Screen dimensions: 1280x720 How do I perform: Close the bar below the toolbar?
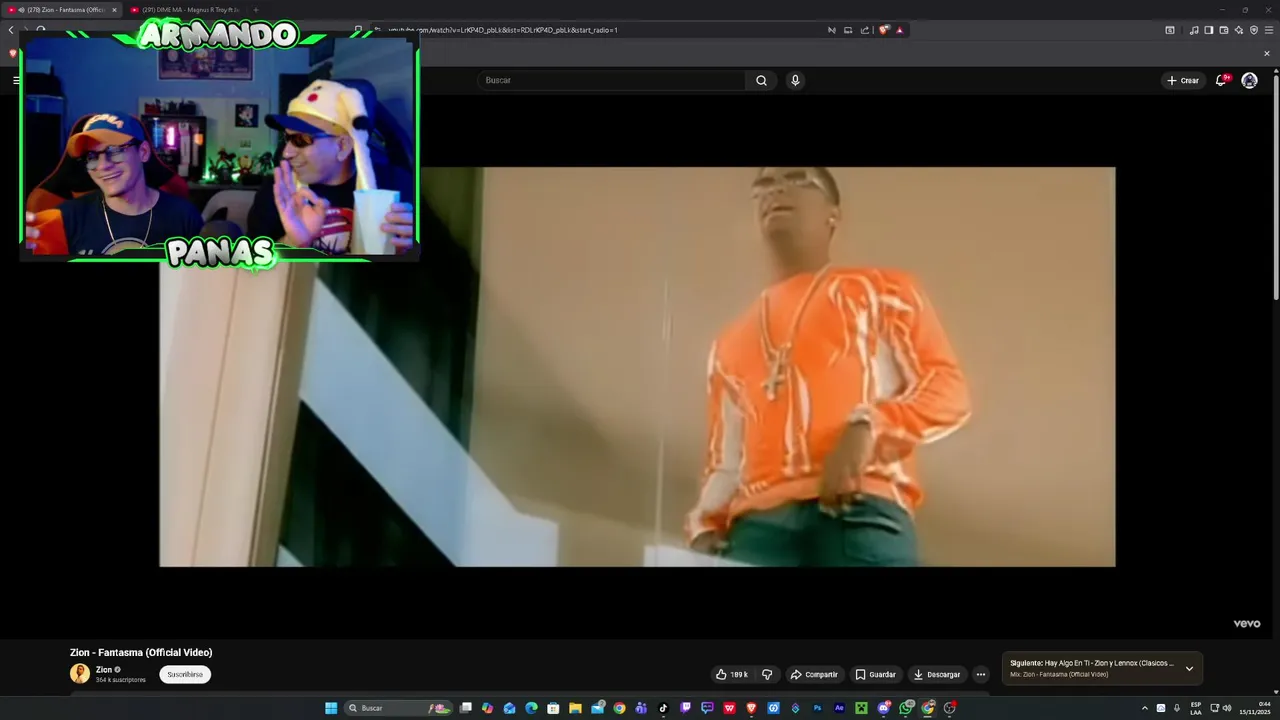click(1267, 53)
